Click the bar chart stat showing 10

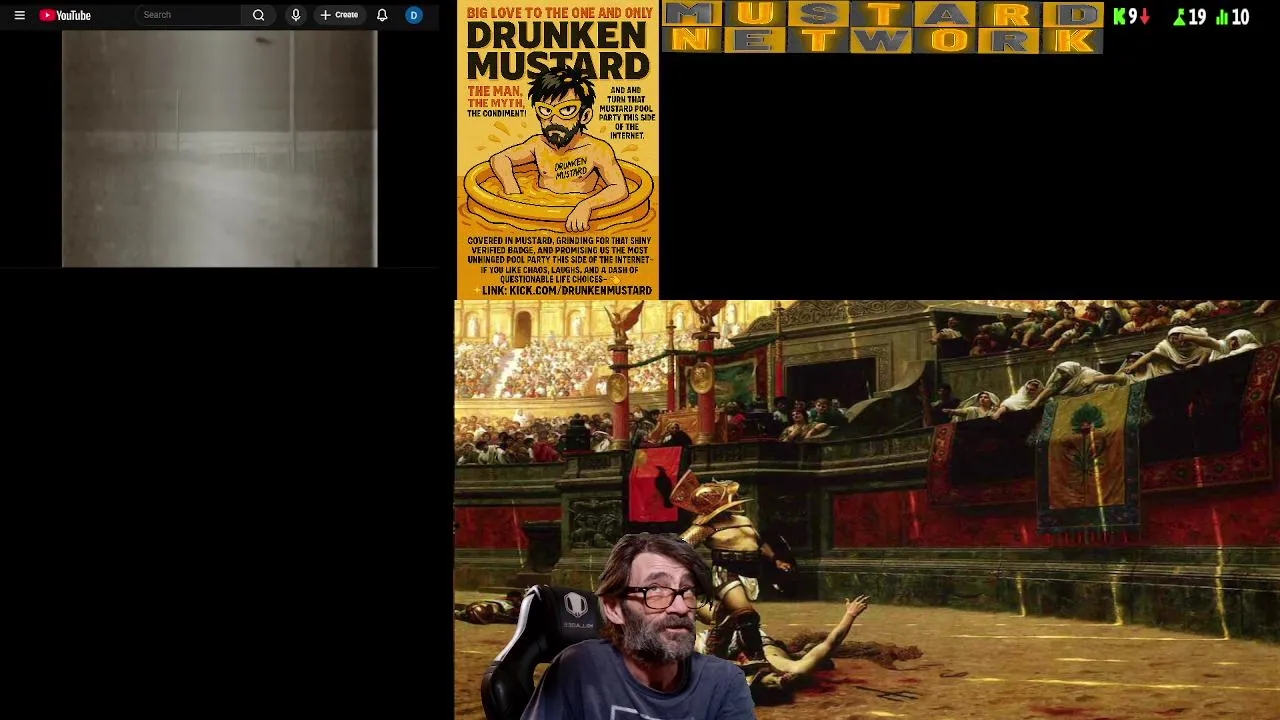coord(1232,17)
